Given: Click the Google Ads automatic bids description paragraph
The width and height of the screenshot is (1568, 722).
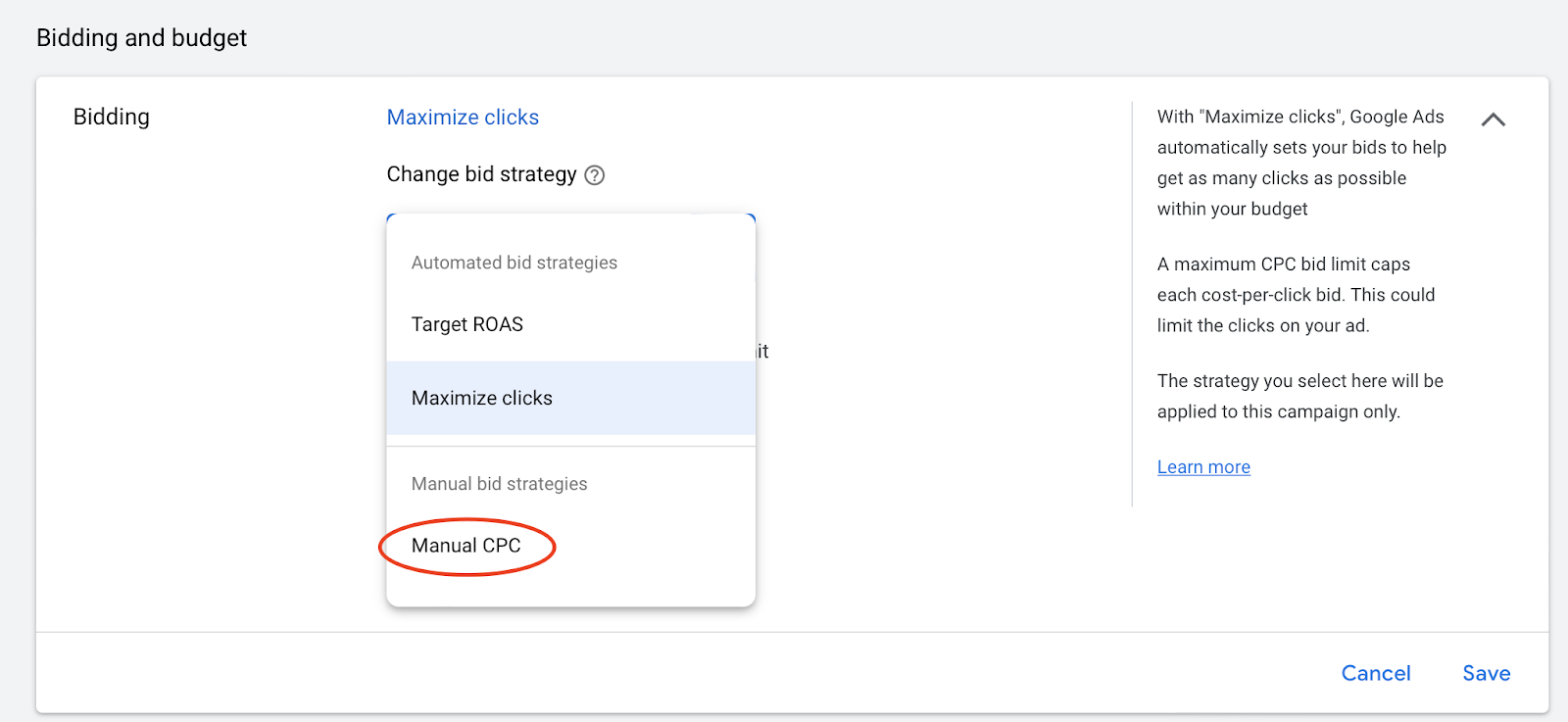Looking at the screenshot, I should coord(1301,163).
